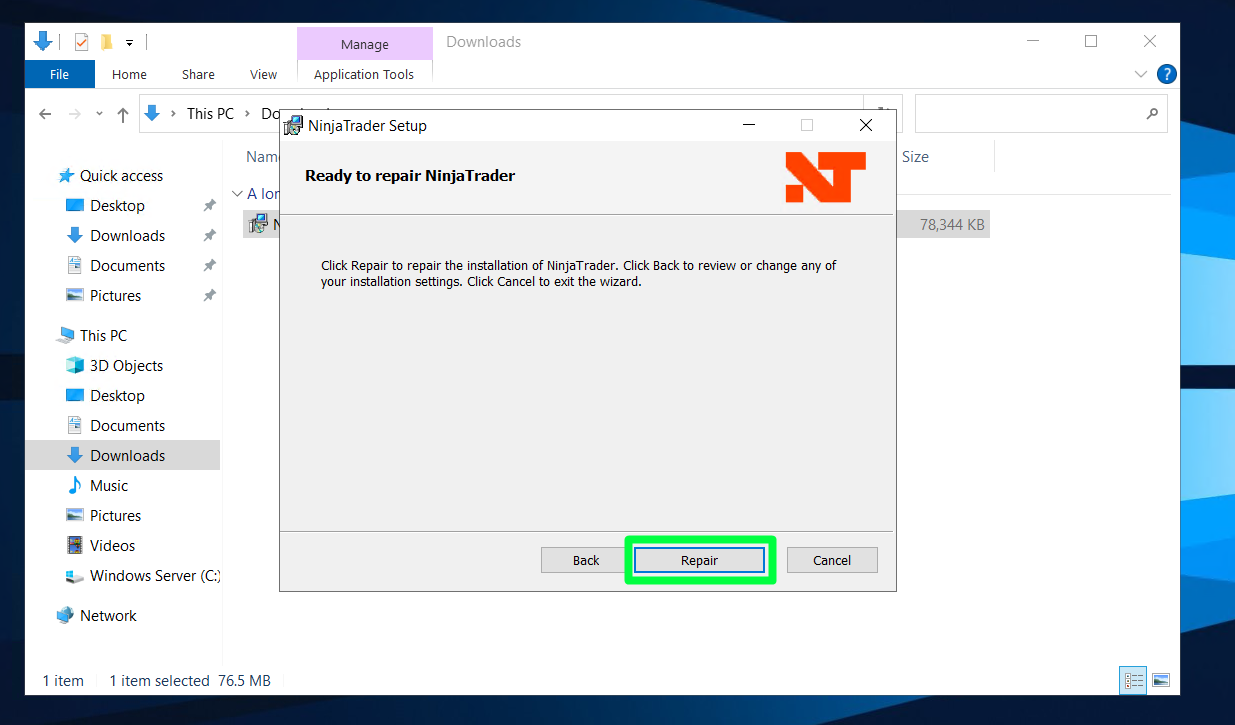Click the Network icon in sidebar

point(66,616)
